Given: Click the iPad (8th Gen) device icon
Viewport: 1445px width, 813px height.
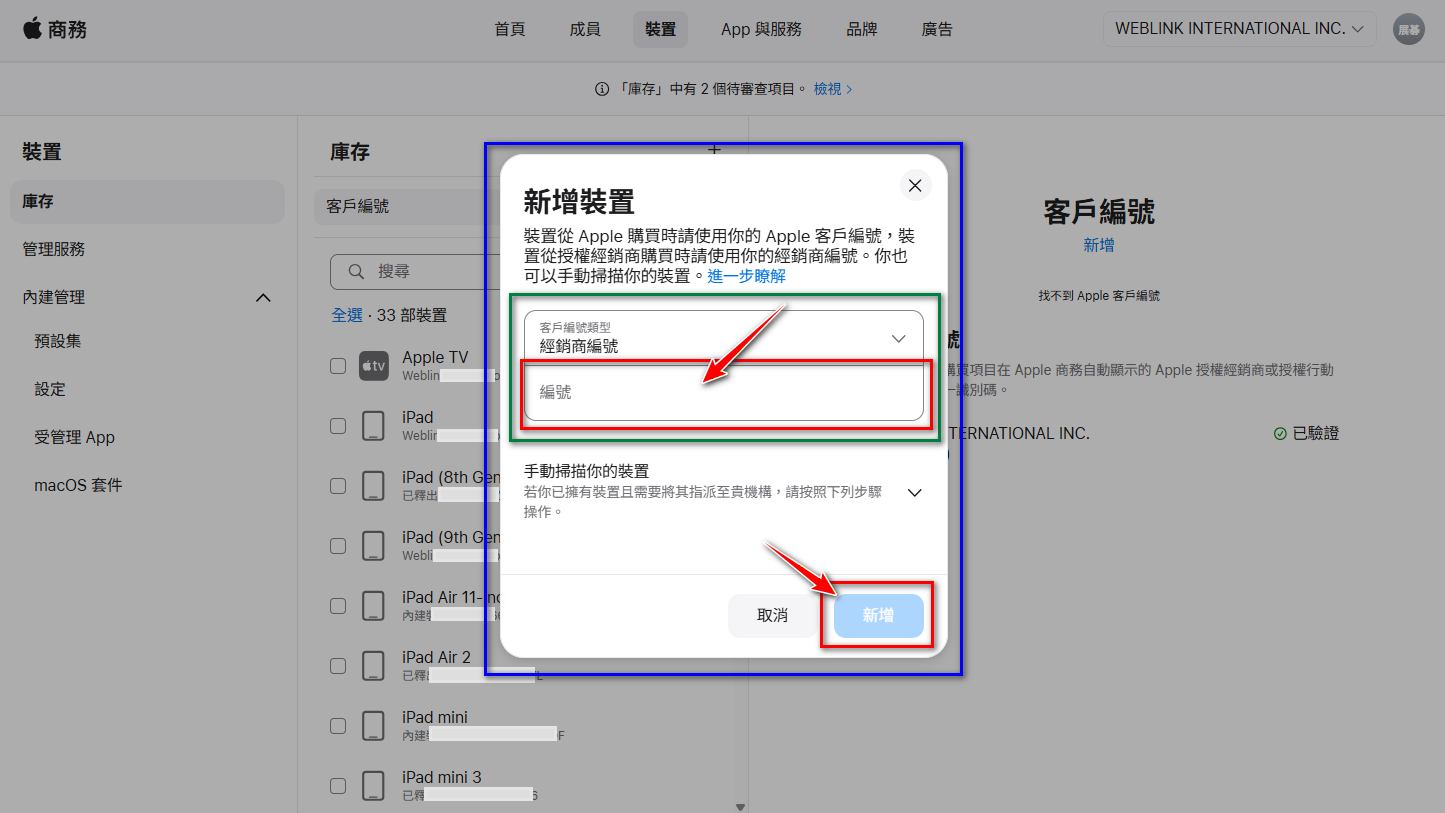Looking at the screenshot, I should click(373, 486).
